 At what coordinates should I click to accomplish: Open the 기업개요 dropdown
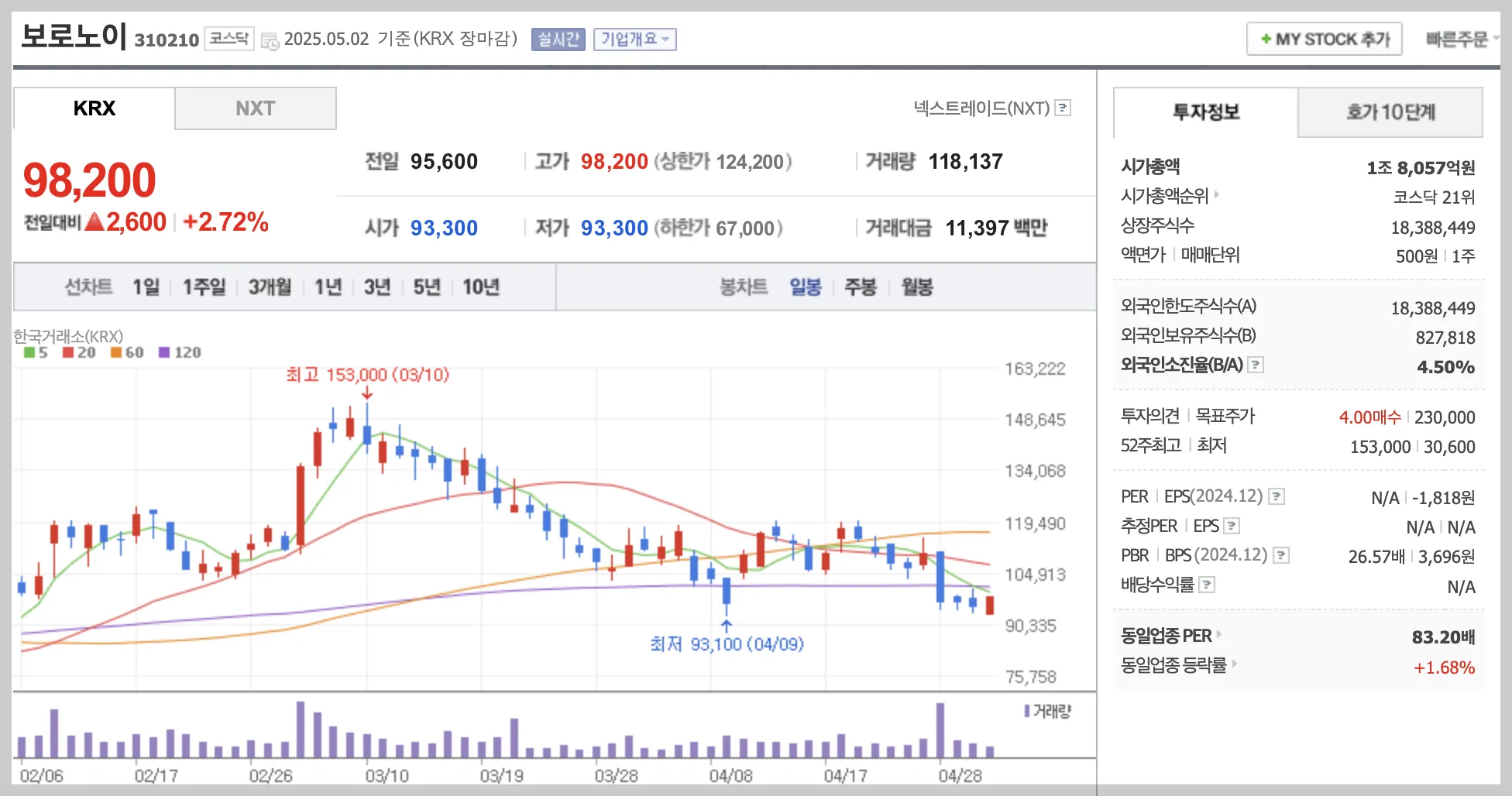coord(635,39)
